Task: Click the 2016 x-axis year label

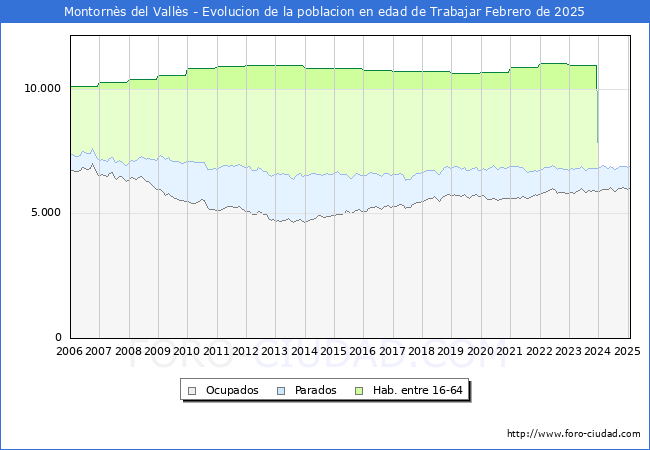Action: pos(363,351)
